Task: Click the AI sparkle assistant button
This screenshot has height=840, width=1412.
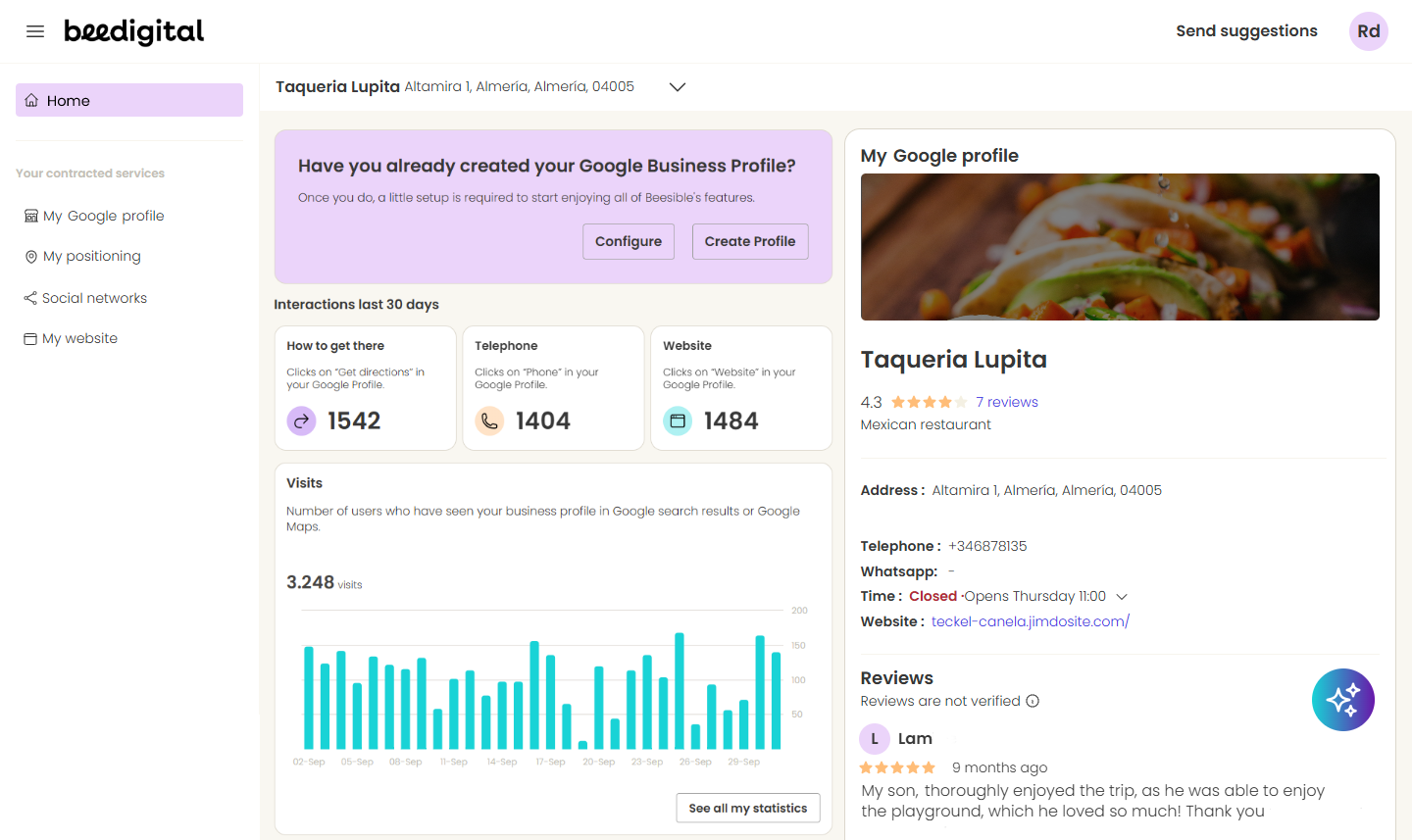Action: click(1342, 700)
